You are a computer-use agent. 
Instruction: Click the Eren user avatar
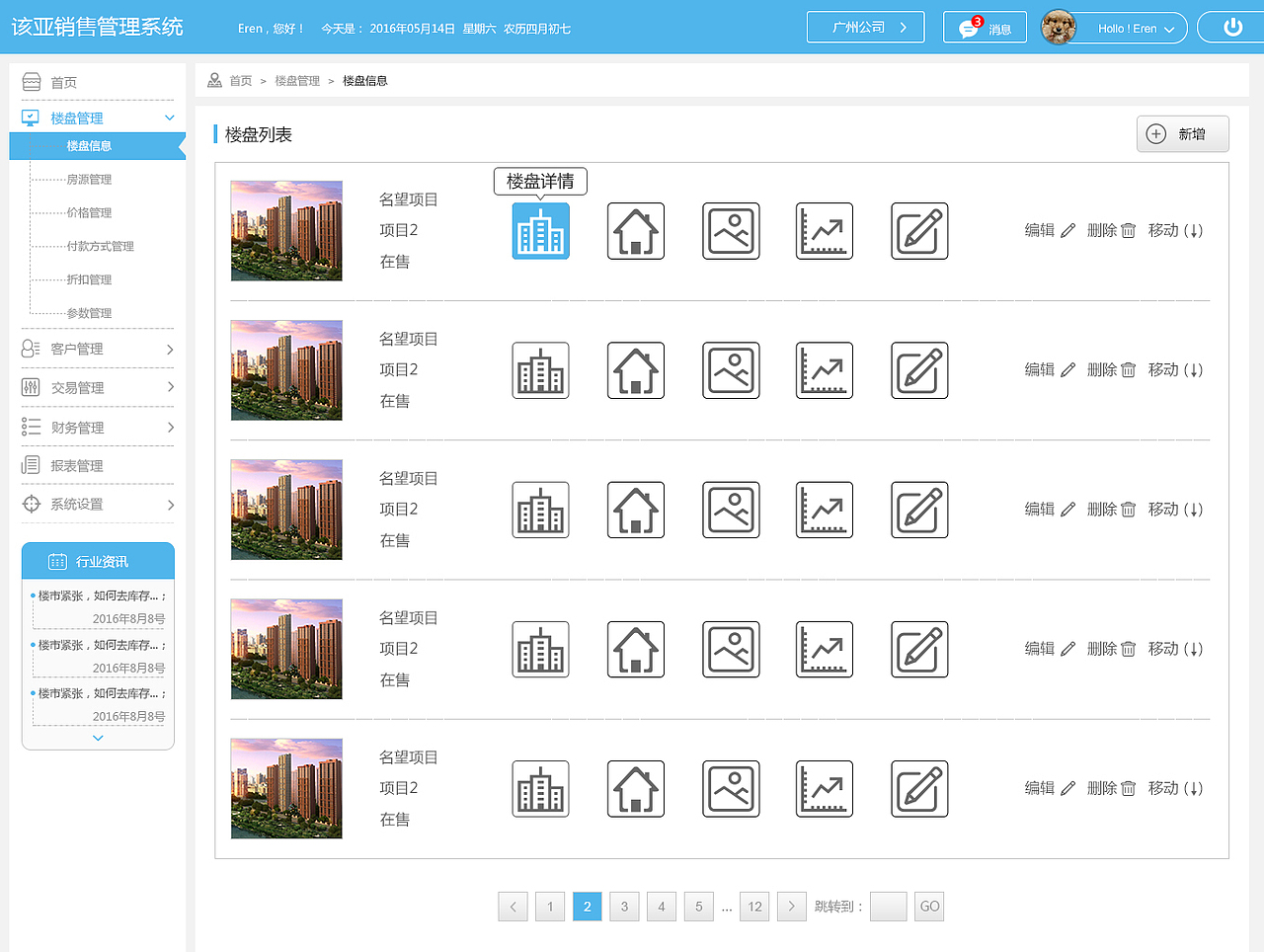click(x=1059, y=28)
